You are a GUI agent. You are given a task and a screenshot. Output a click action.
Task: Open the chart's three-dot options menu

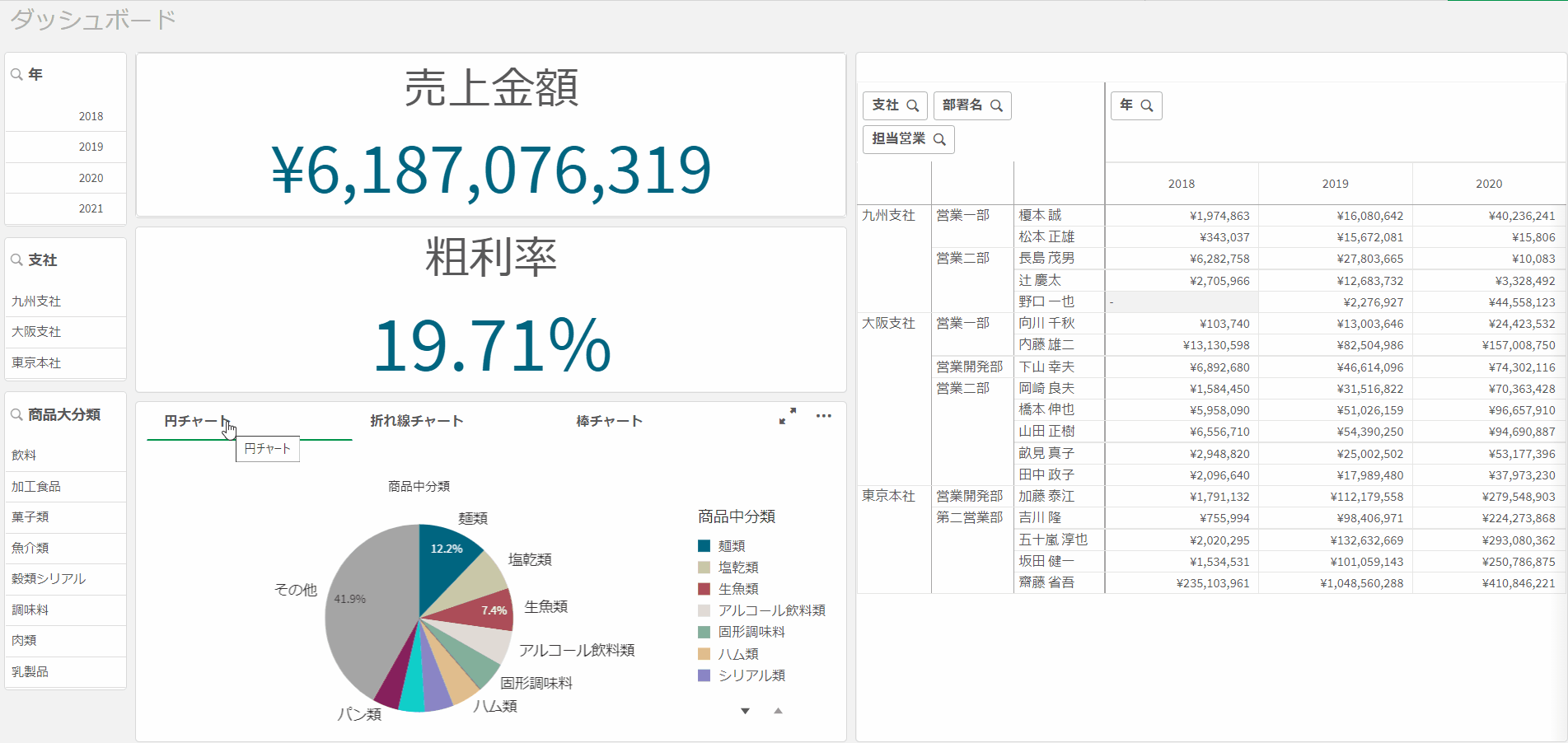(823, 416)
